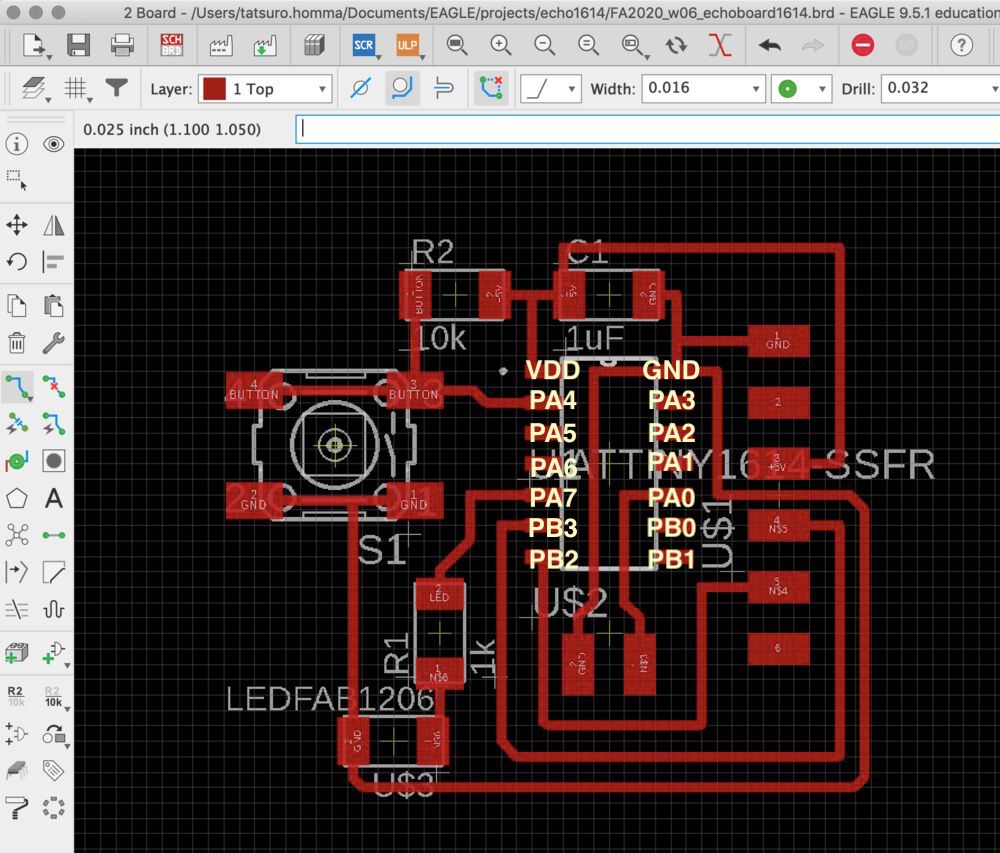Click the red Top layer color swatch
The image size is (1000, 853).
214,89
